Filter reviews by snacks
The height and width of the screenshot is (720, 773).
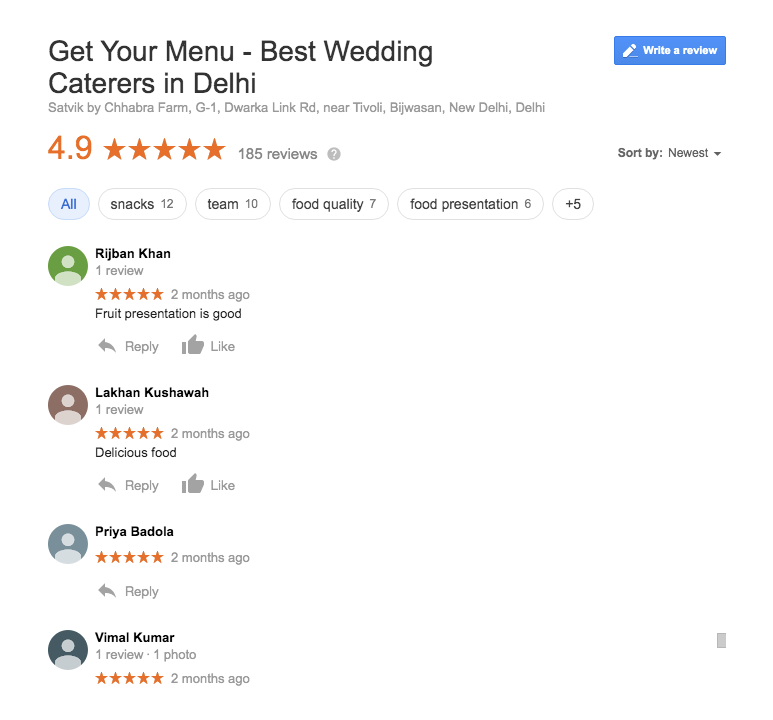pos(142,204)
